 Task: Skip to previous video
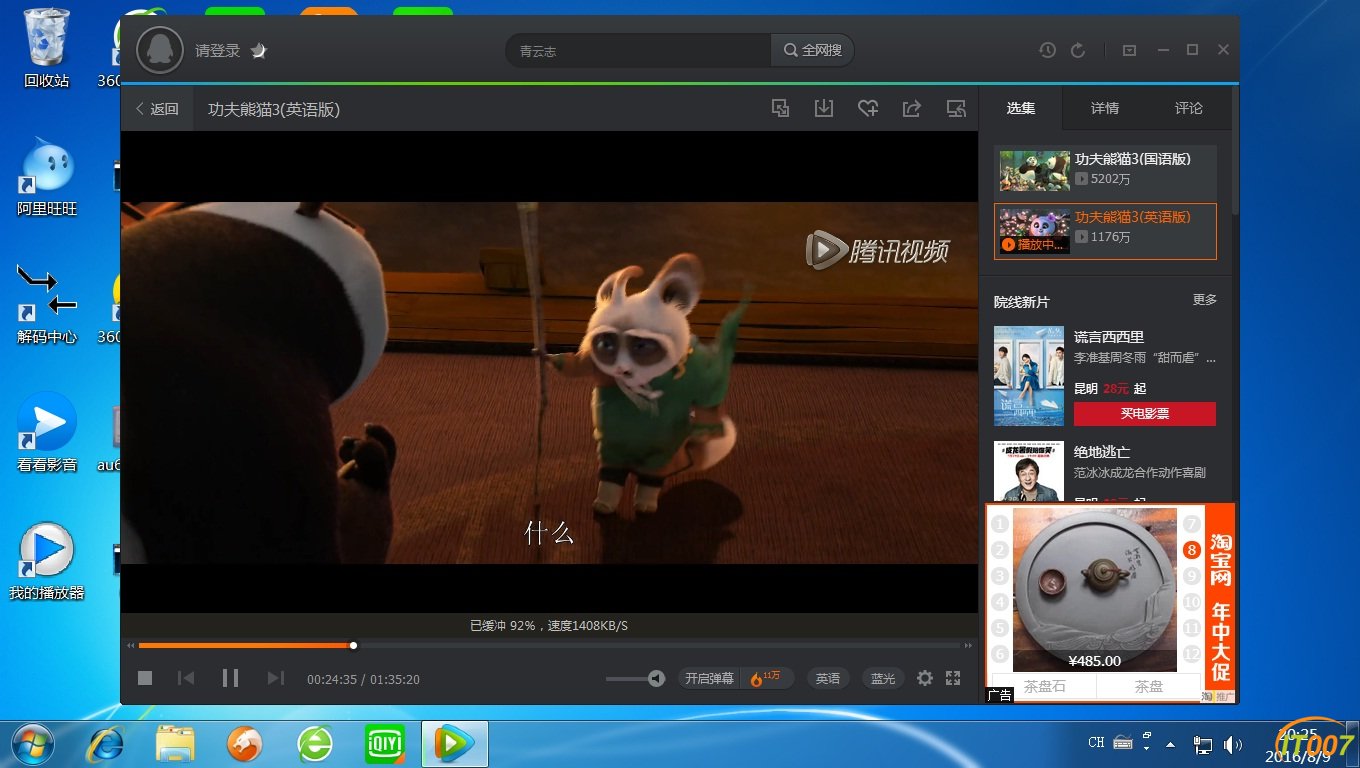point(186,678)
